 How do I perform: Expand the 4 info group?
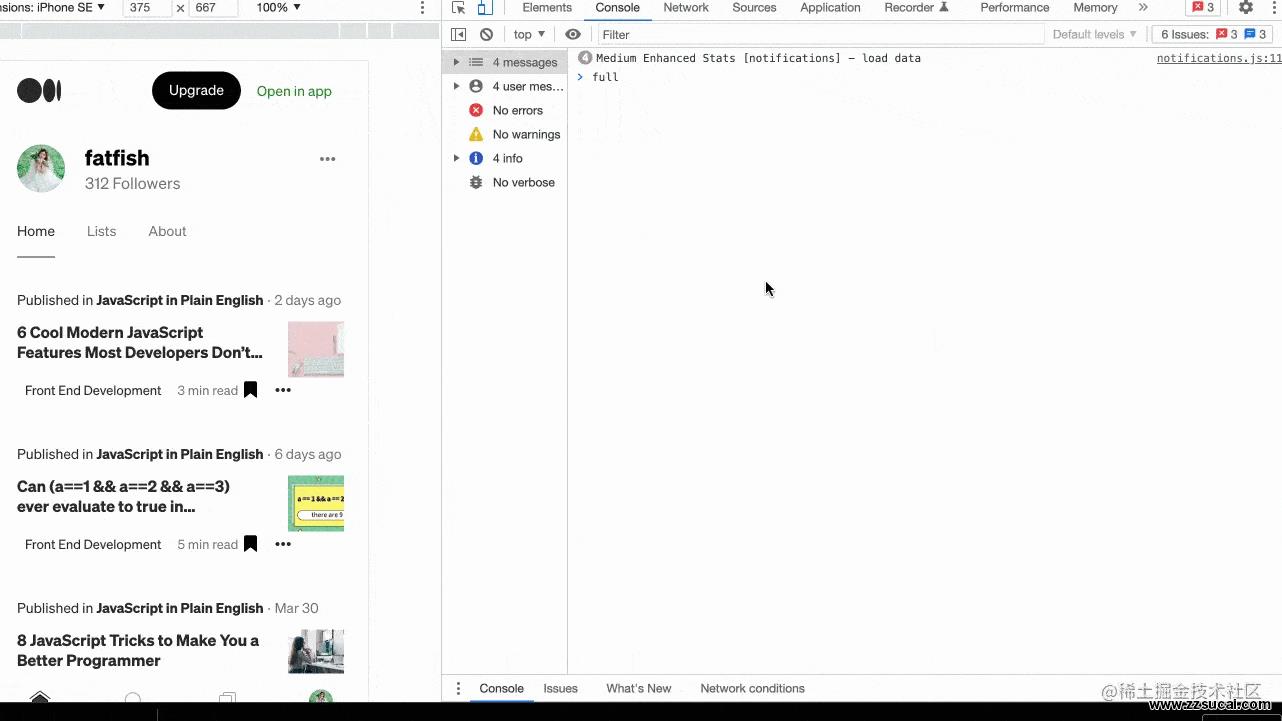tap(456, 158)
